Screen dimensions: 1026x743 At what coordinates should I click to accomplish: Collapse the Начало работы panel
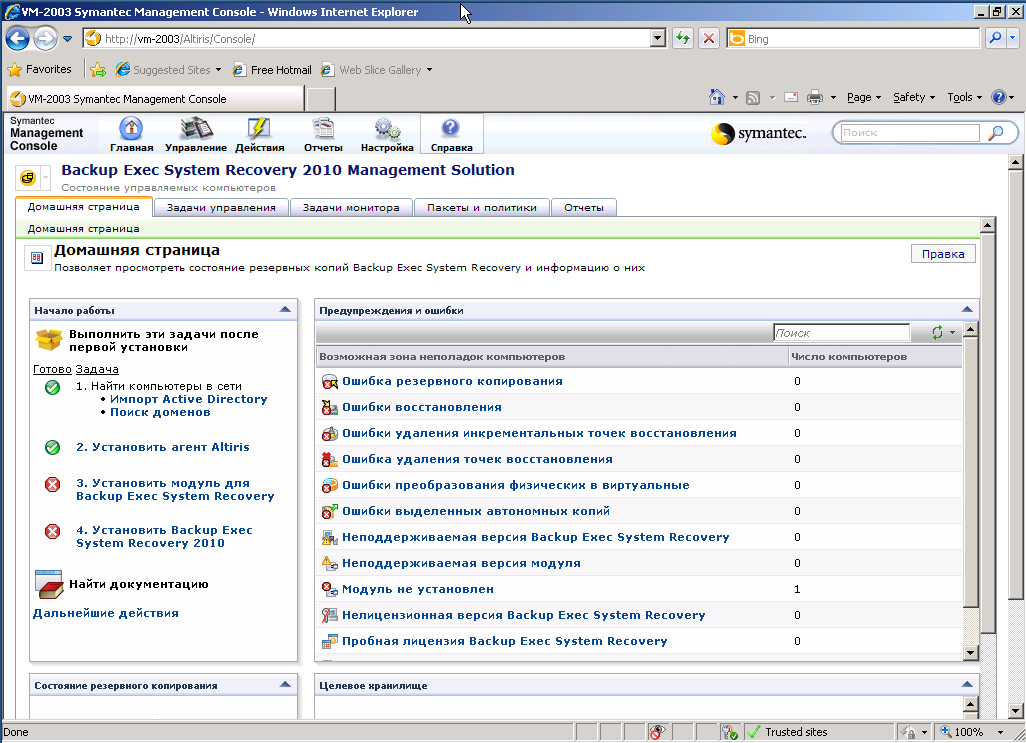pyautogui.click(x=285, y=310)
